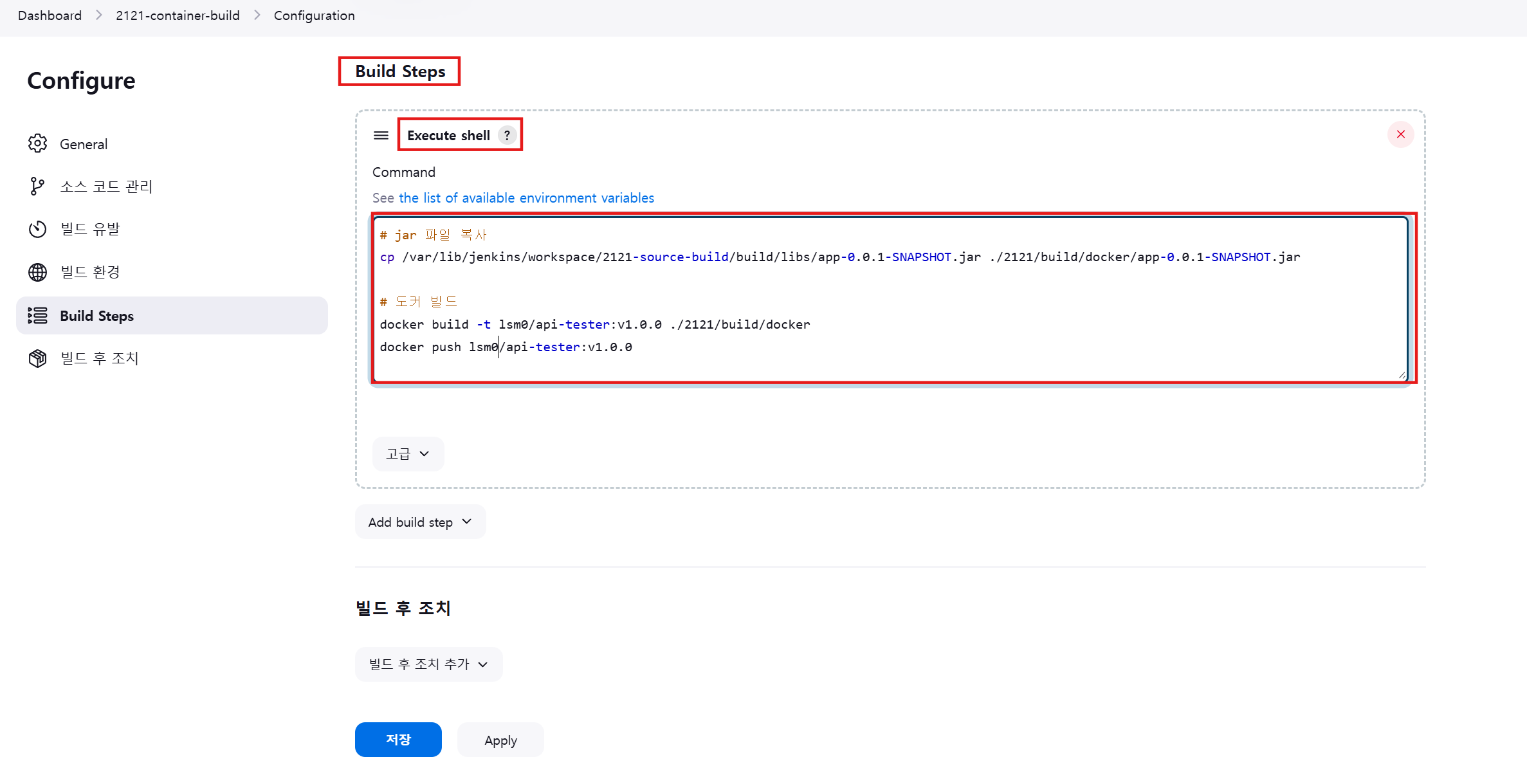
Task: Open Execute shell help question mark
Action: [x=507, y=135]
